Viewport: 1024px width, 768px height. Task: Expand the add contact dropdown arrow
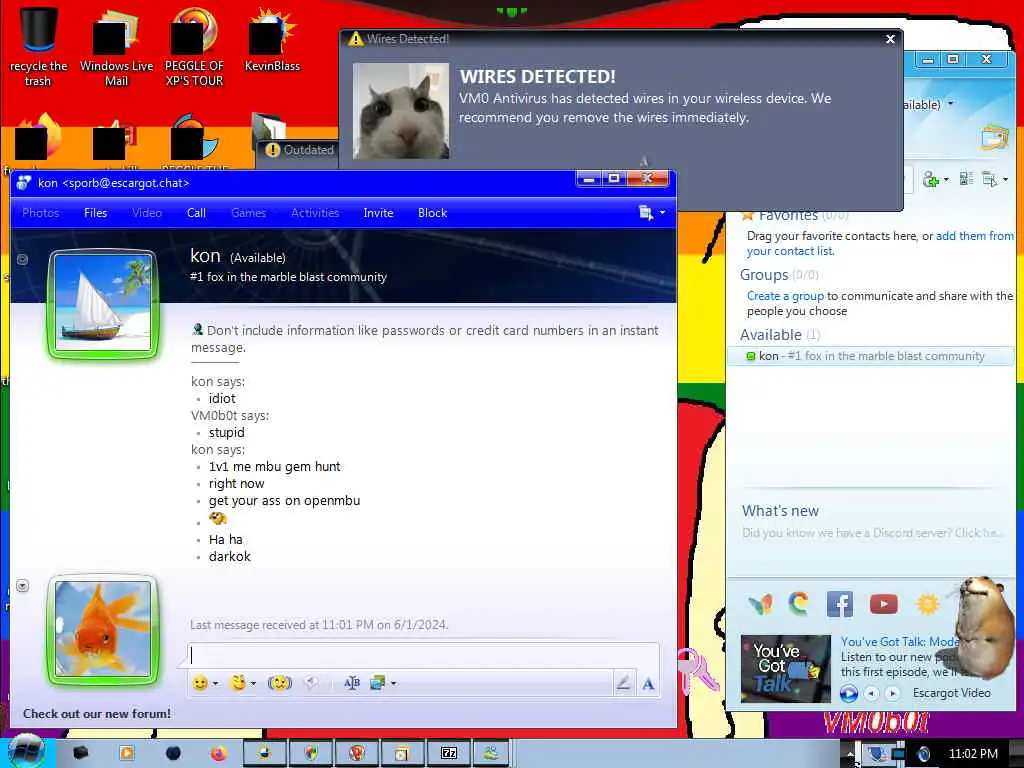pos(946,180)
